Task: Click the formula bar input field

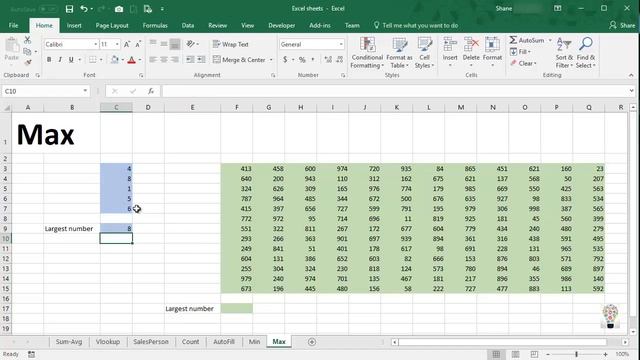Action: tap(395, 91)
